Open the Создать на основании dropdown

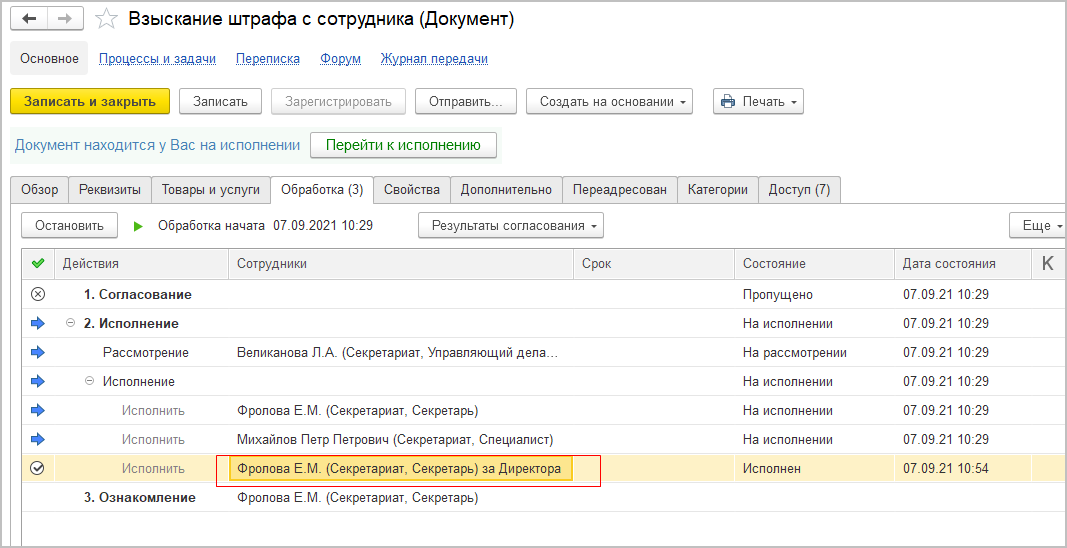coord(609,101)
